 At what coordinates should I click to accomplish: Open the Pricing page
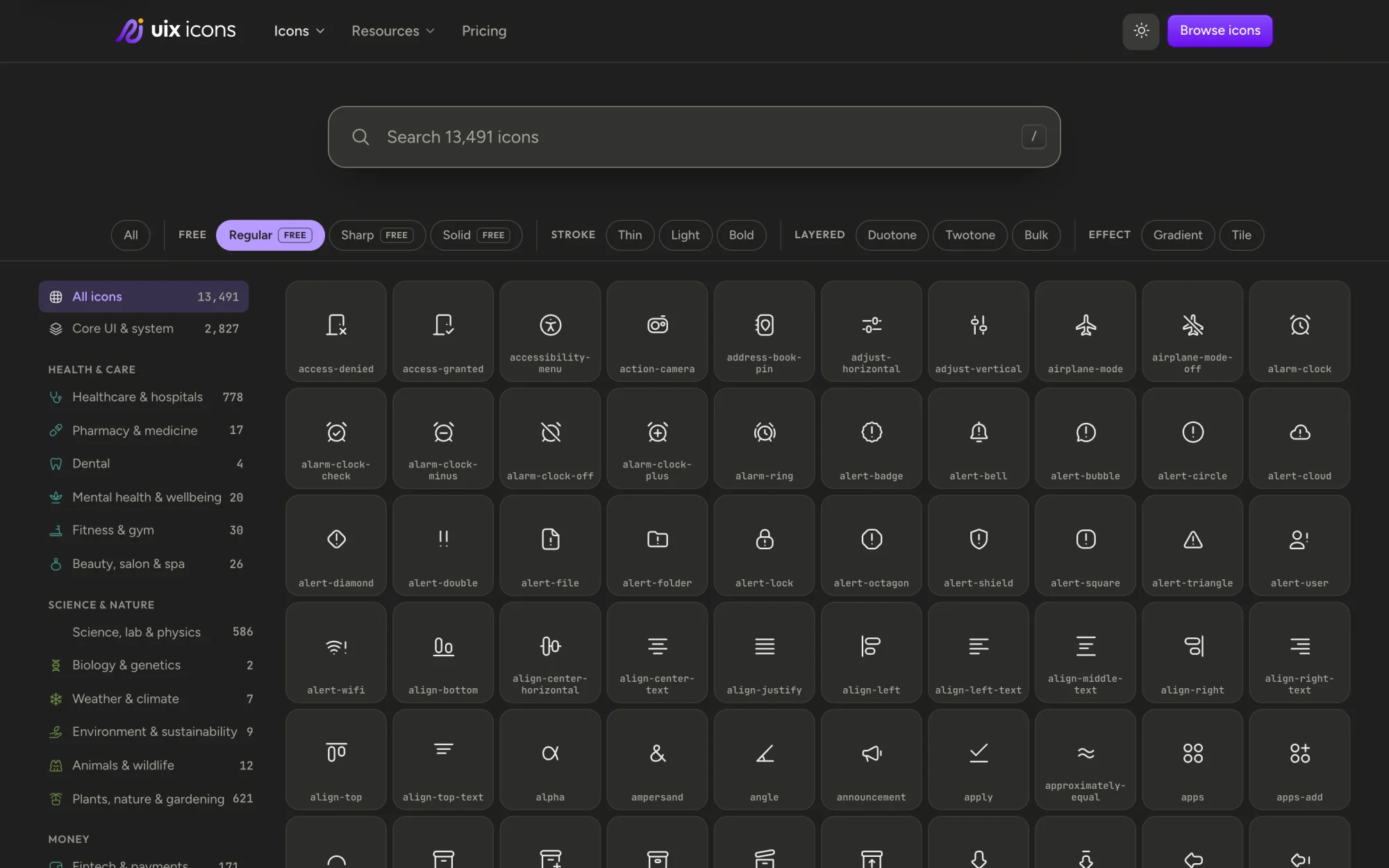click(484, 31)
